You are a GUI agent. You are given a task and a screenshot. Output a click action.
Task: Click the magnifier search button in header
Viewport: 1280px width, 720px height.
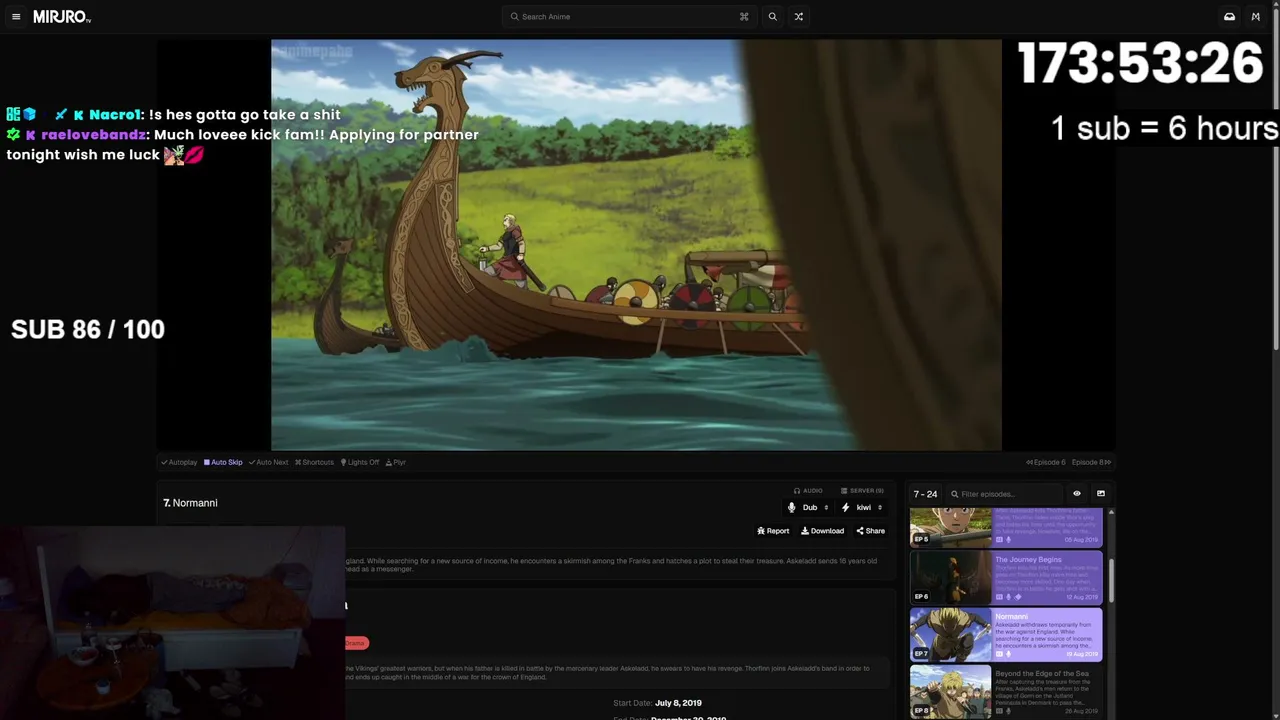tap(772, 17)
